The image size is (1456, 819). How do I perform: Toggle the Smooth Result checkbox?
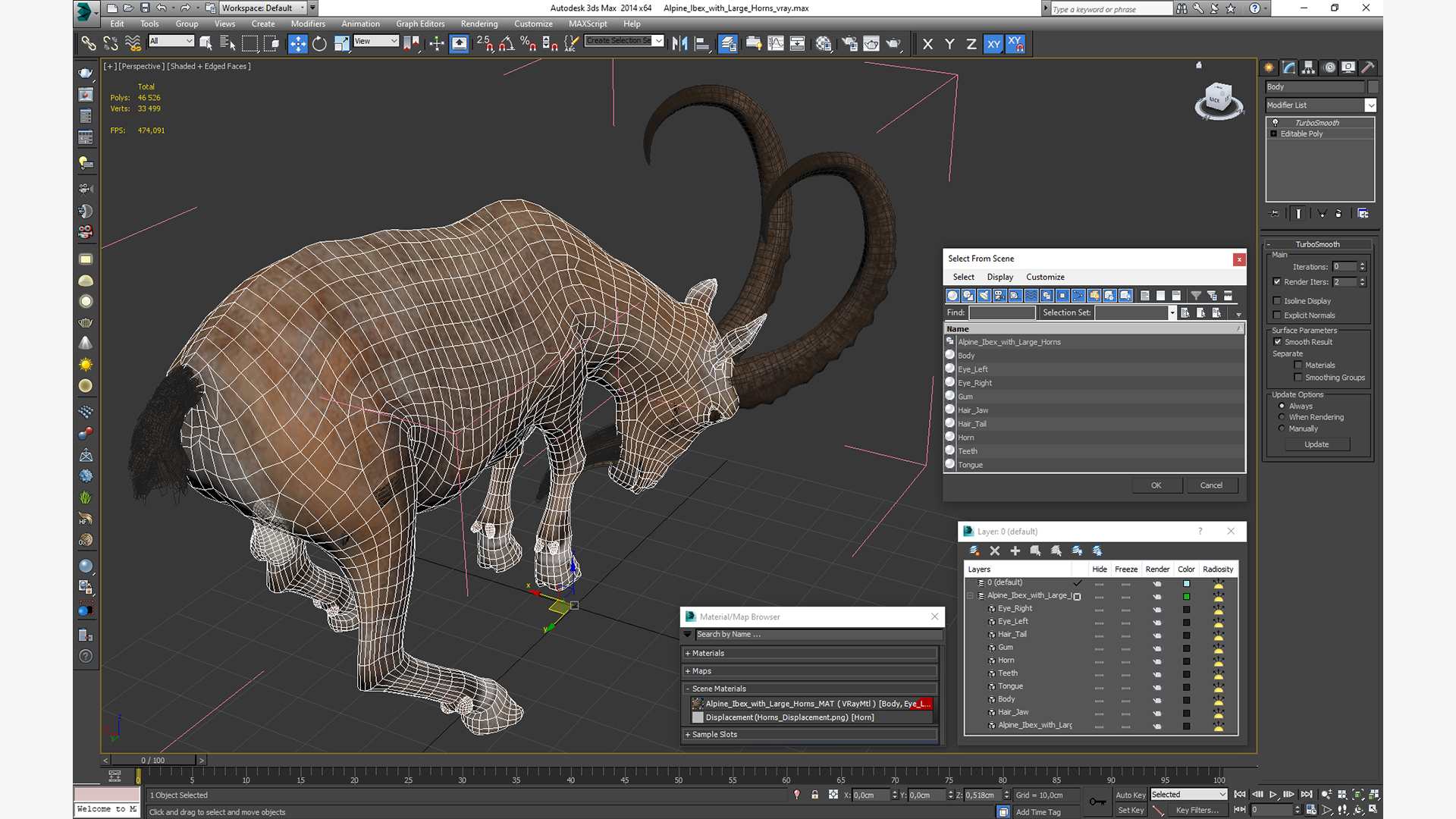pyautogui.click(x=1278, y=342)
